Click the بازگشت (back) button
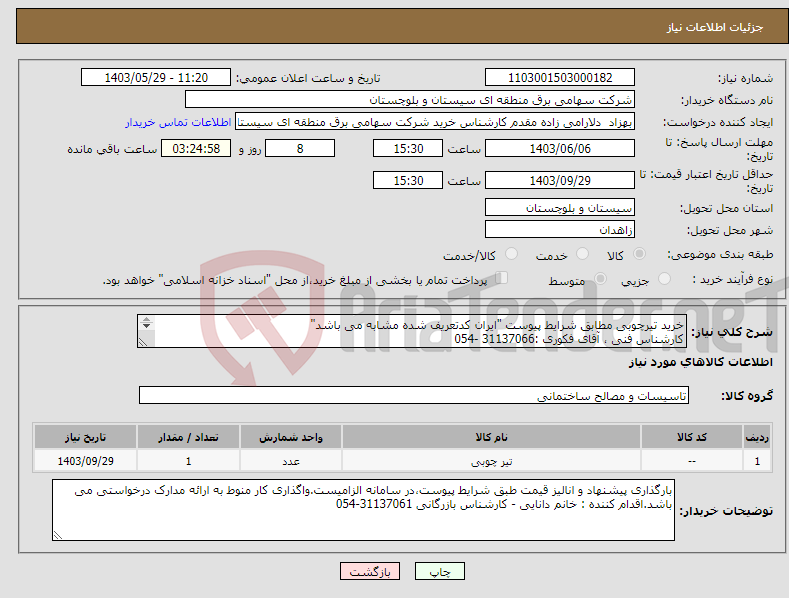Image resolution: width=789 pixels, height=598 pixels. [x=370, y=571]
